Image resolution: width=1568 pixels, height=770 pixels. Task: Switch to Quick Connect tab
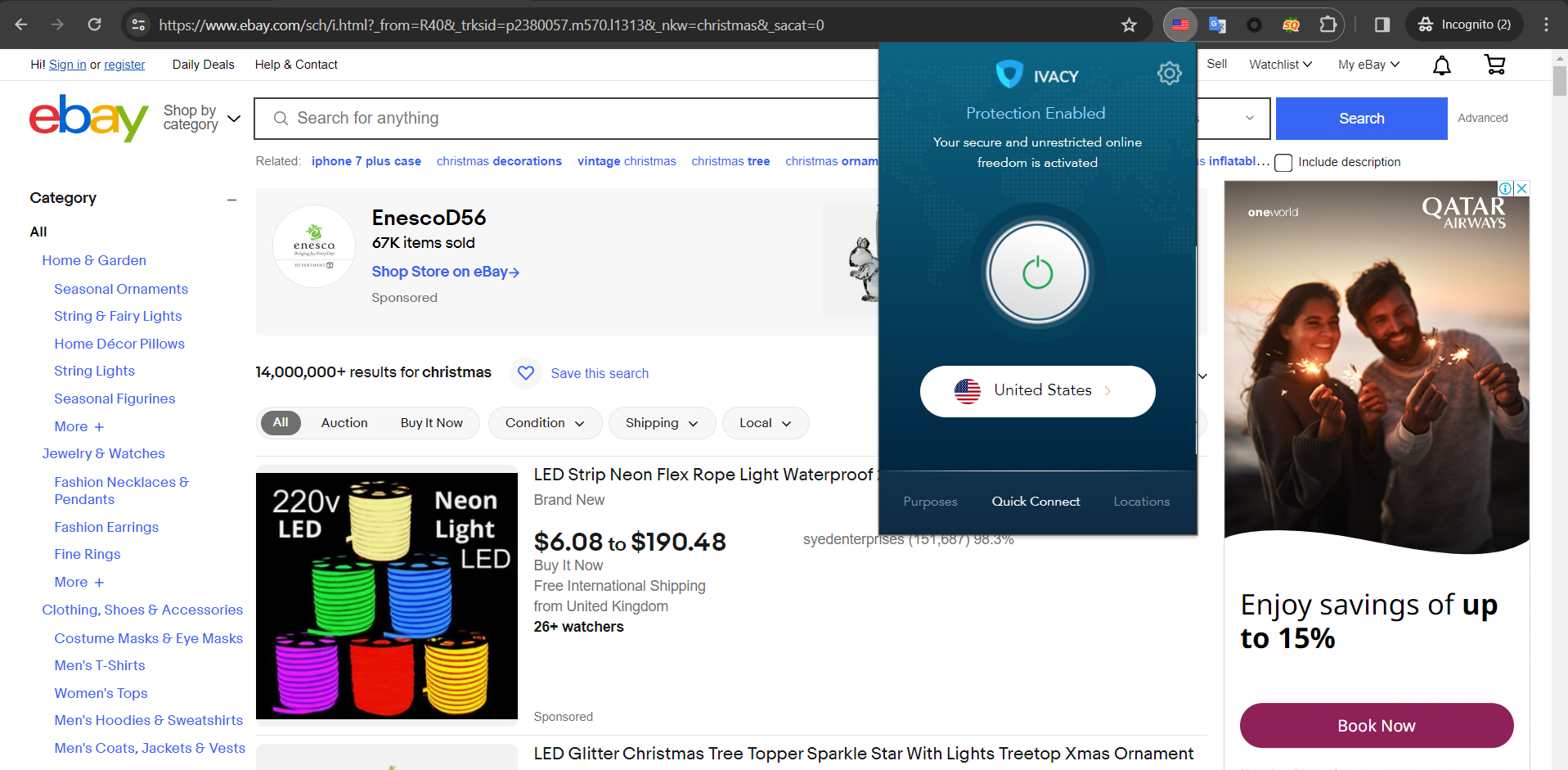coord(1036,502)
